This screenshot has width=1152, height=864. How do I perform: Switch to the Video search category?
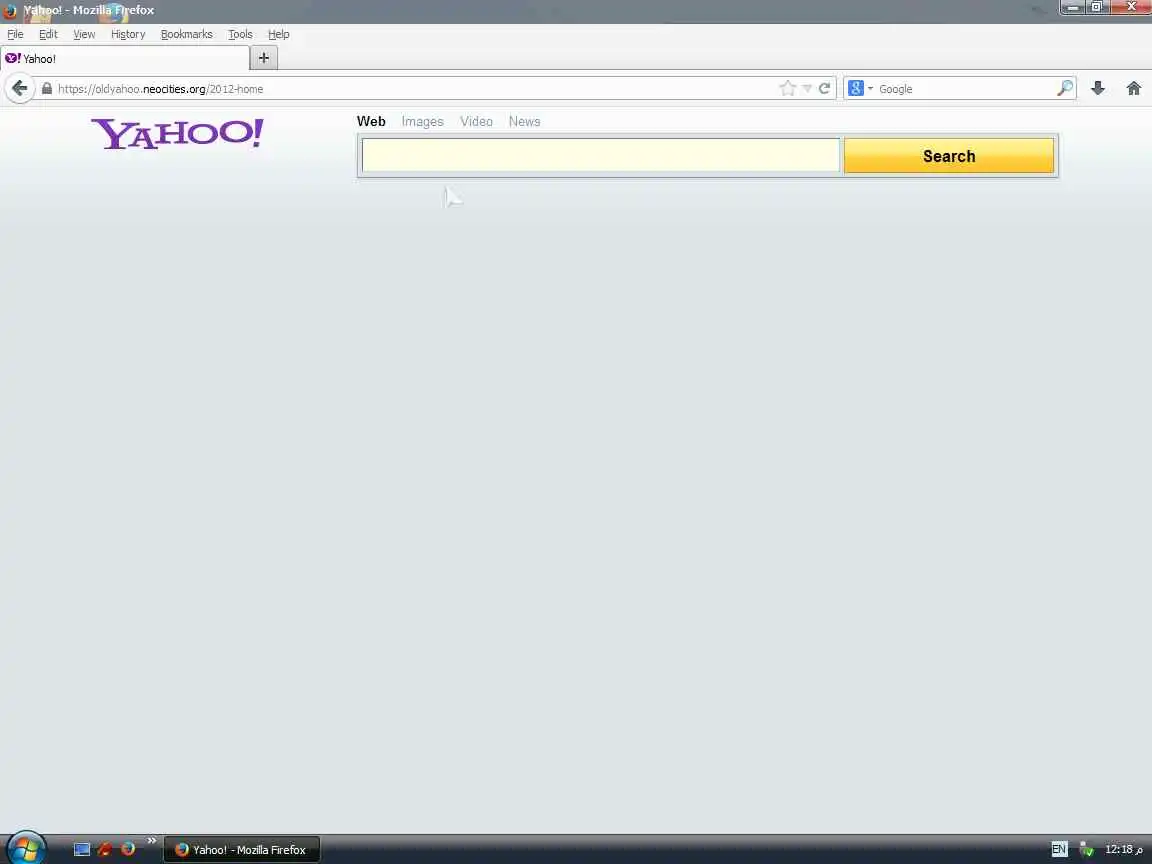pos(476,122)
